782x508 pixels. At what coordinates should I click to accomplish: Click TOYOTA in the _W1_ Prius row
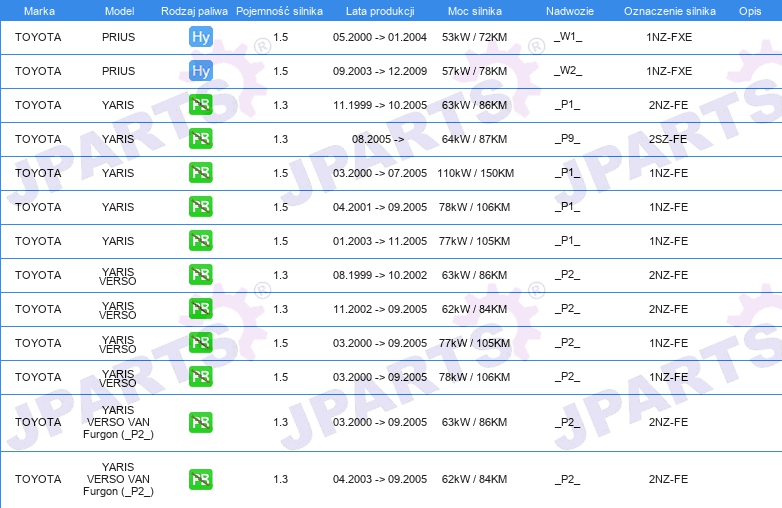click(38, 37)
